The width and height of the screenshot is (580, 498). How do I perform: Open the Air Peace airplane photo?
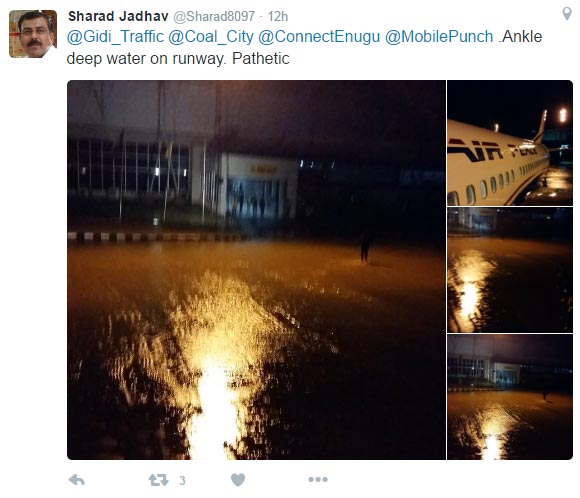coord(510,143)
